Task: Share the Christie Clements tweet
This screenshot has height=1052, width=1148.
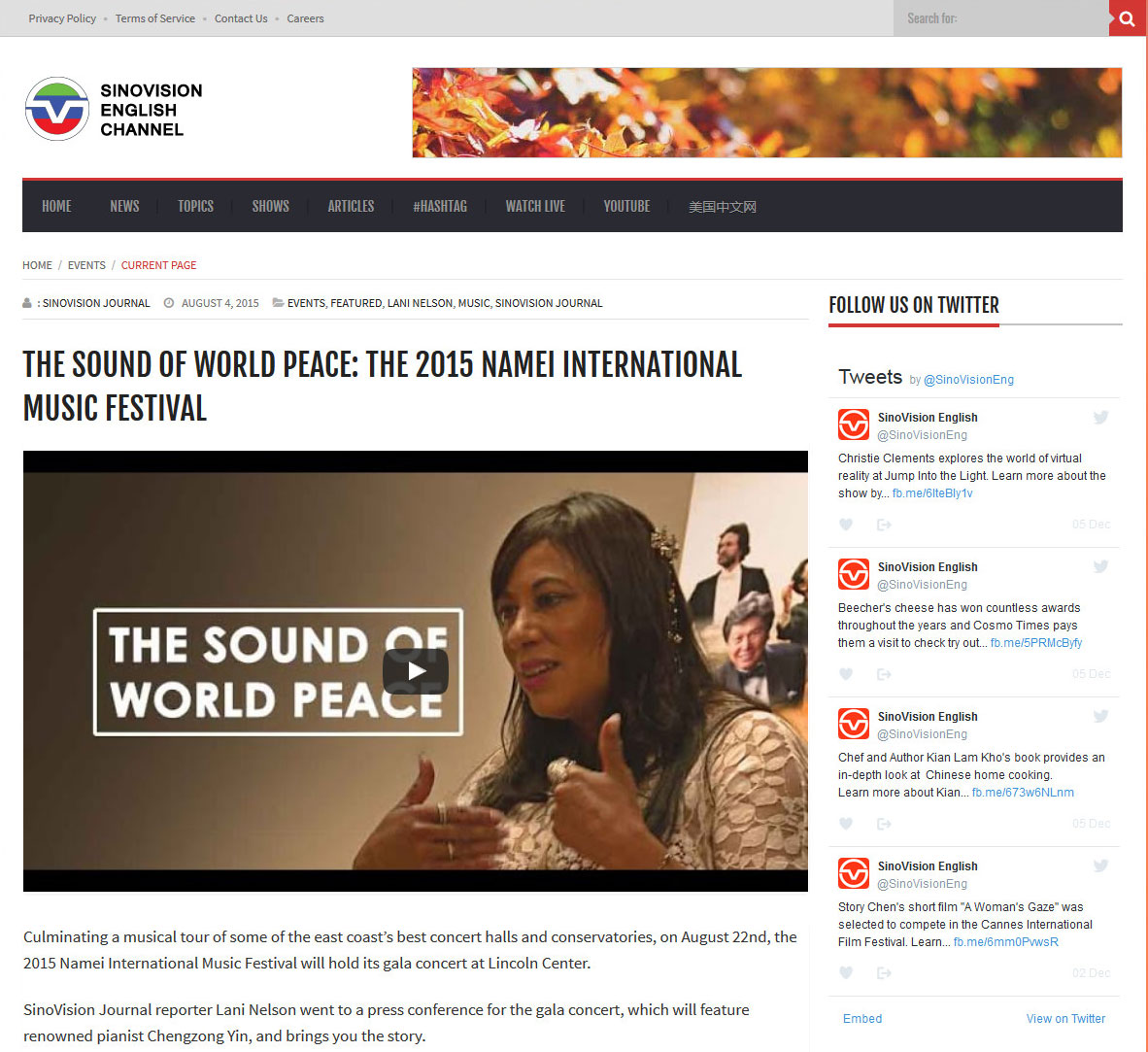Action: pos(884,525)
